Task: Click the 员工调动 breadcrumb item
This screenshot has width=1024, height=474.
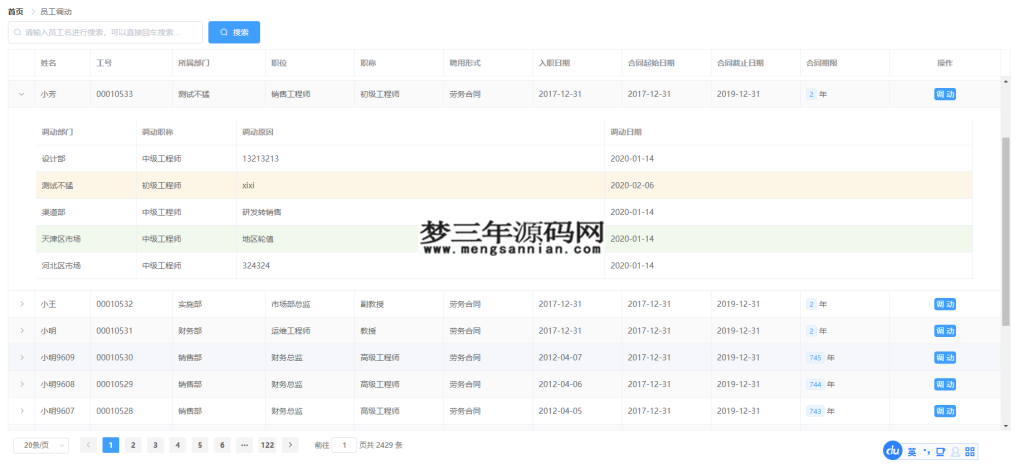Action: (56, 12)
